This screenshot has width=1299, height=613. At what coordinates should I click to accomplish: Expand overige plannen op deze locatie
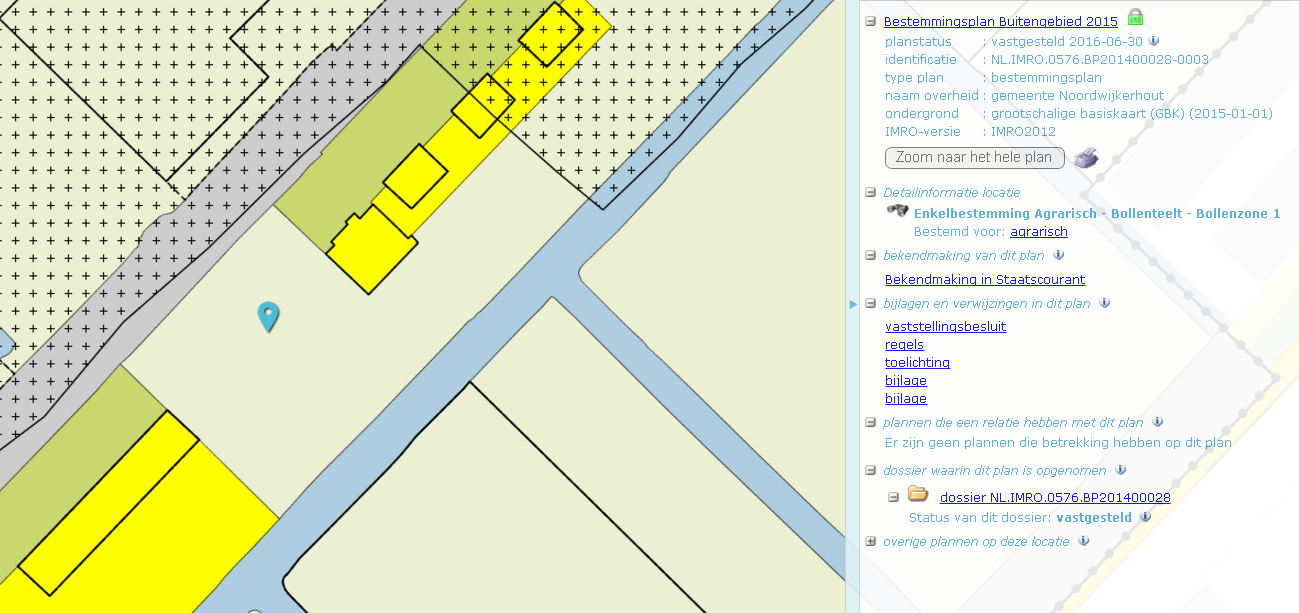(870, 541)
